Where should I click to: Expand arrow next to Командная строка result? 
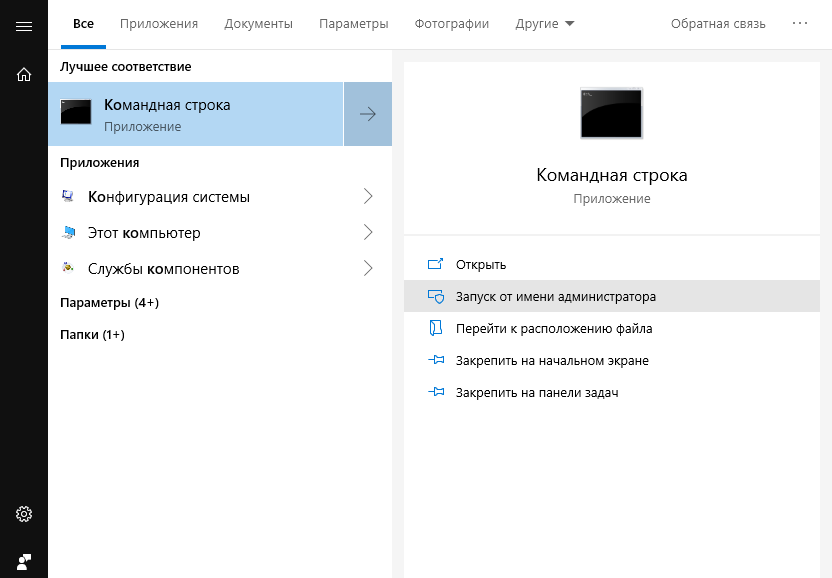click(x=367, y=114)
